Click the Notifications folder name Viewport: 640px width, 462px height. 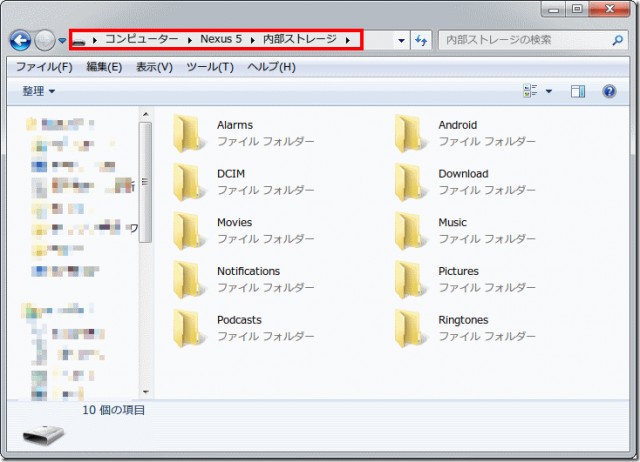pos(248,271)
